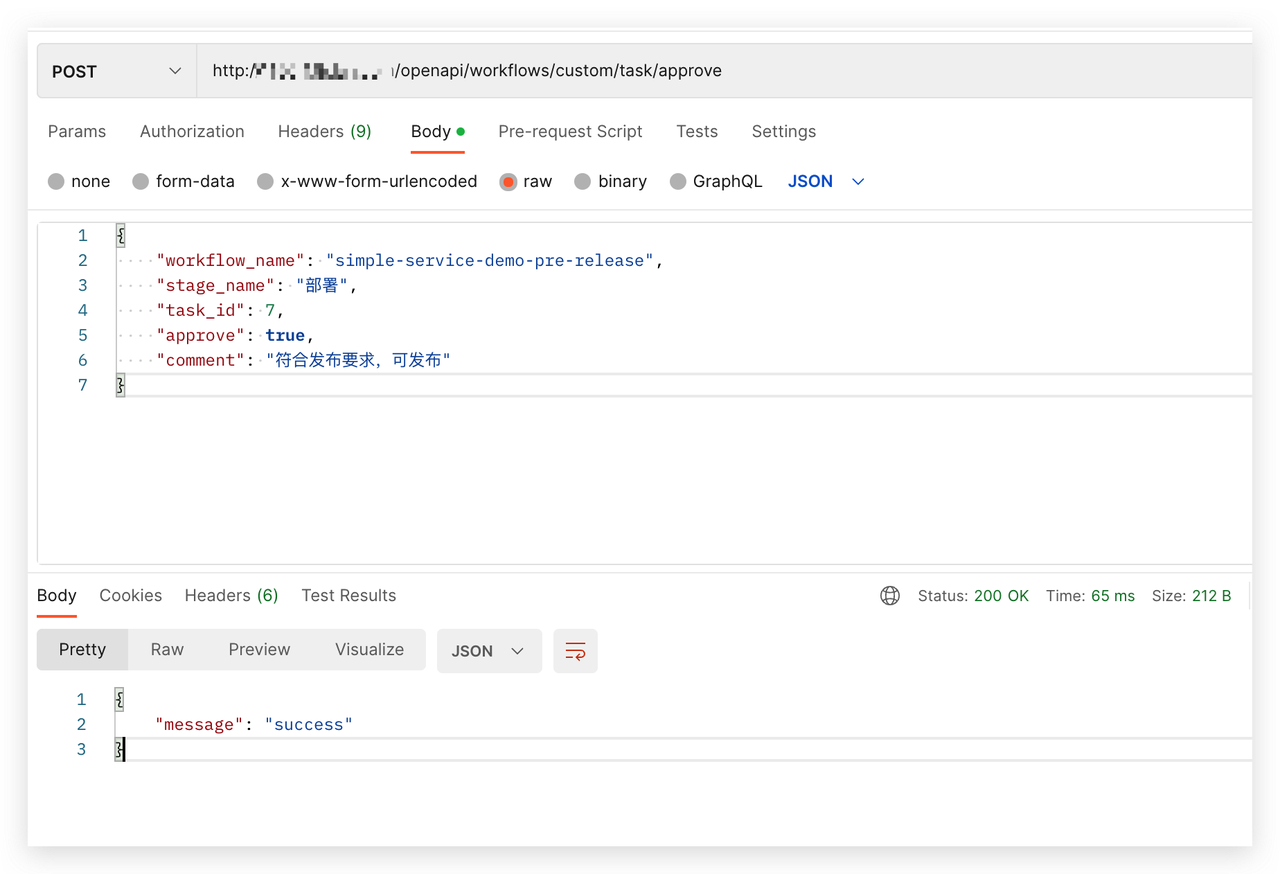
Task: Open the Tests tab
Action: 697,132
